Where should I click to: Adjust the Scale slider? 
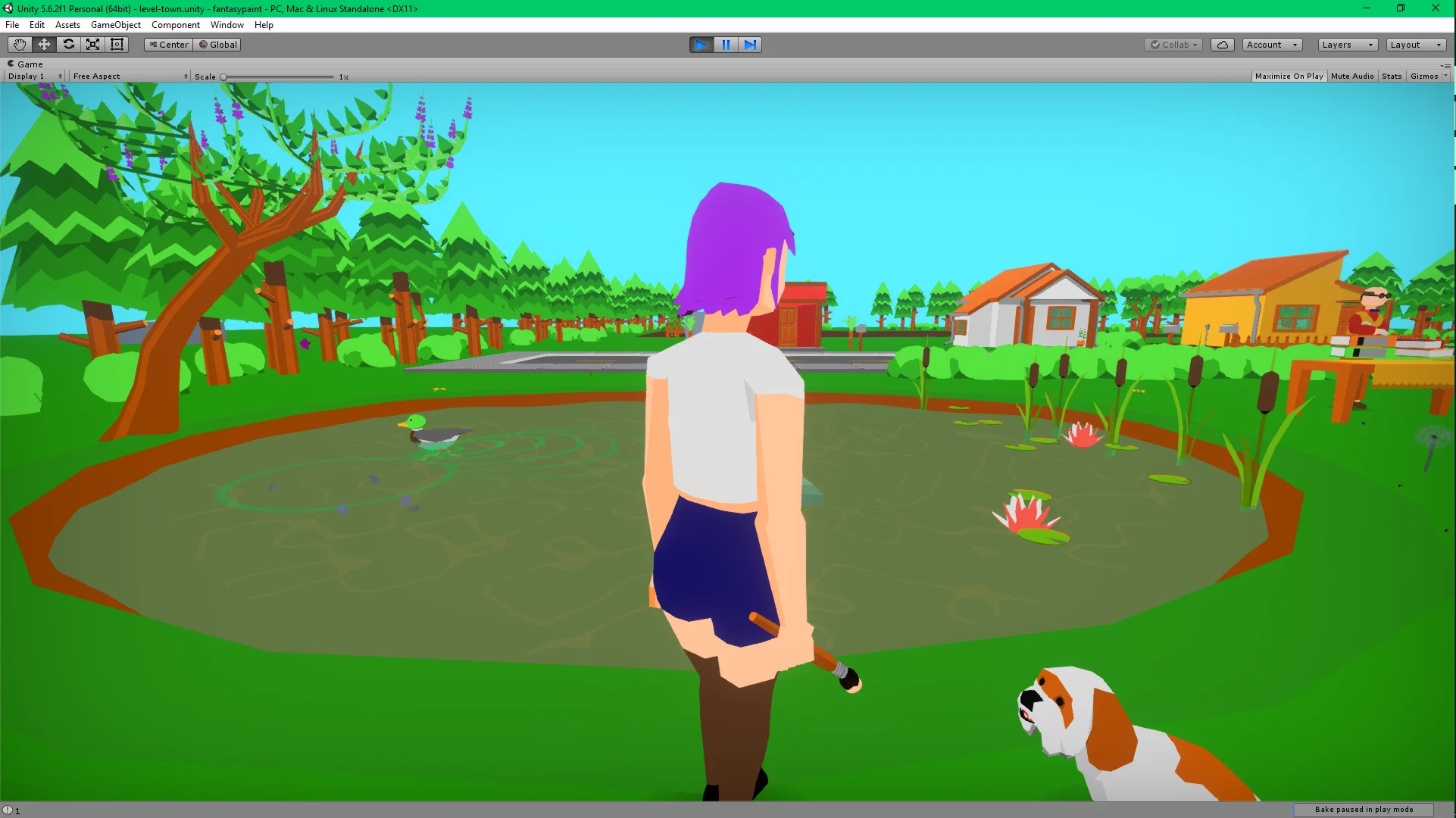278,77
